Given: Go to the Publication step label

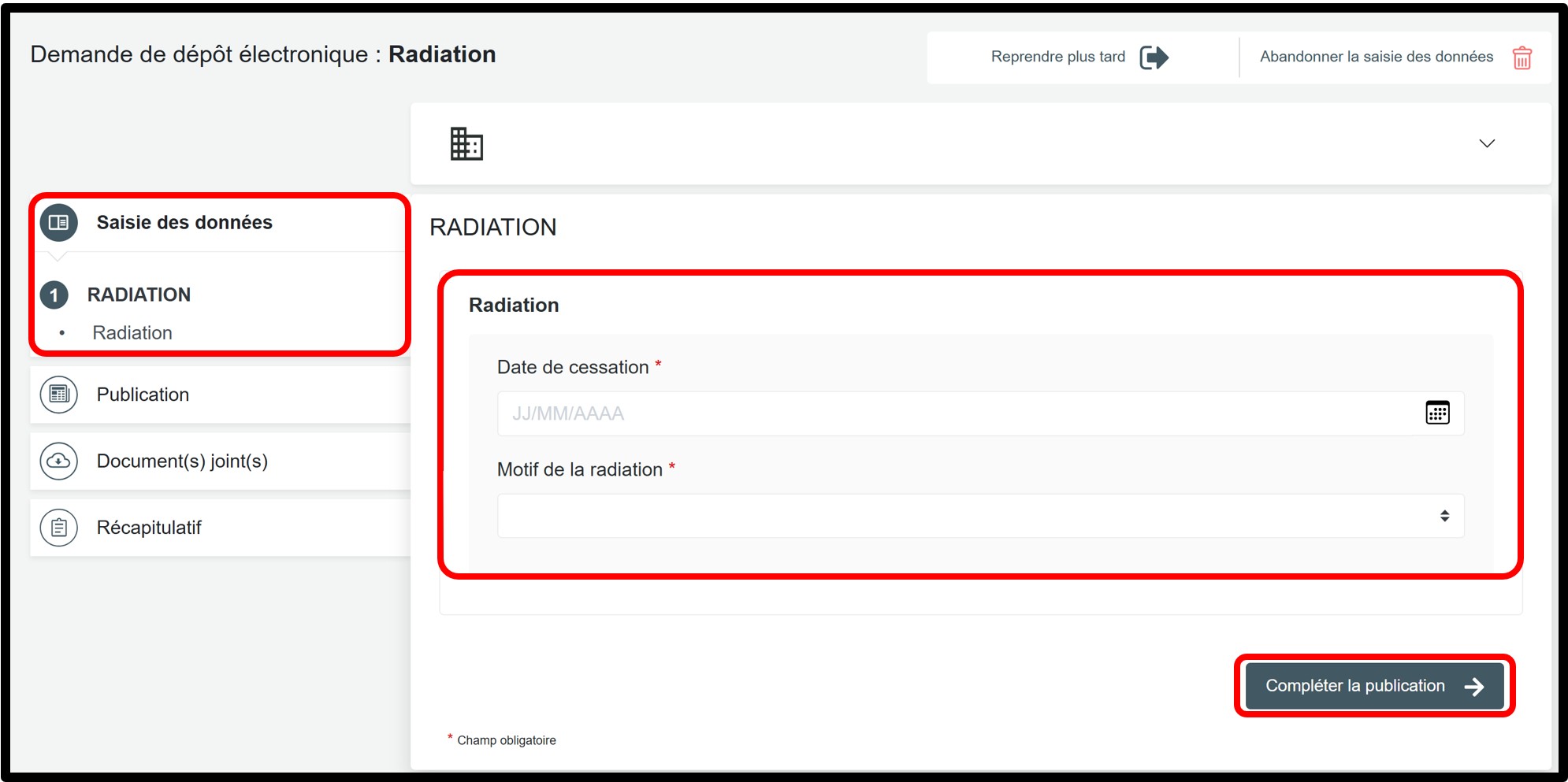Looking at the screenshot, I should pyautogui.click(x=143, y=395).
